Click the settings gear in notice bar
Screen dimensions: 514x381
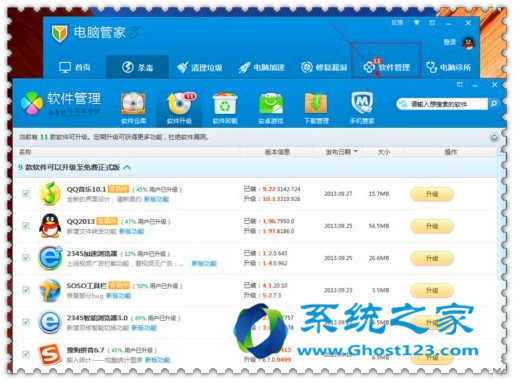point(494,137)
